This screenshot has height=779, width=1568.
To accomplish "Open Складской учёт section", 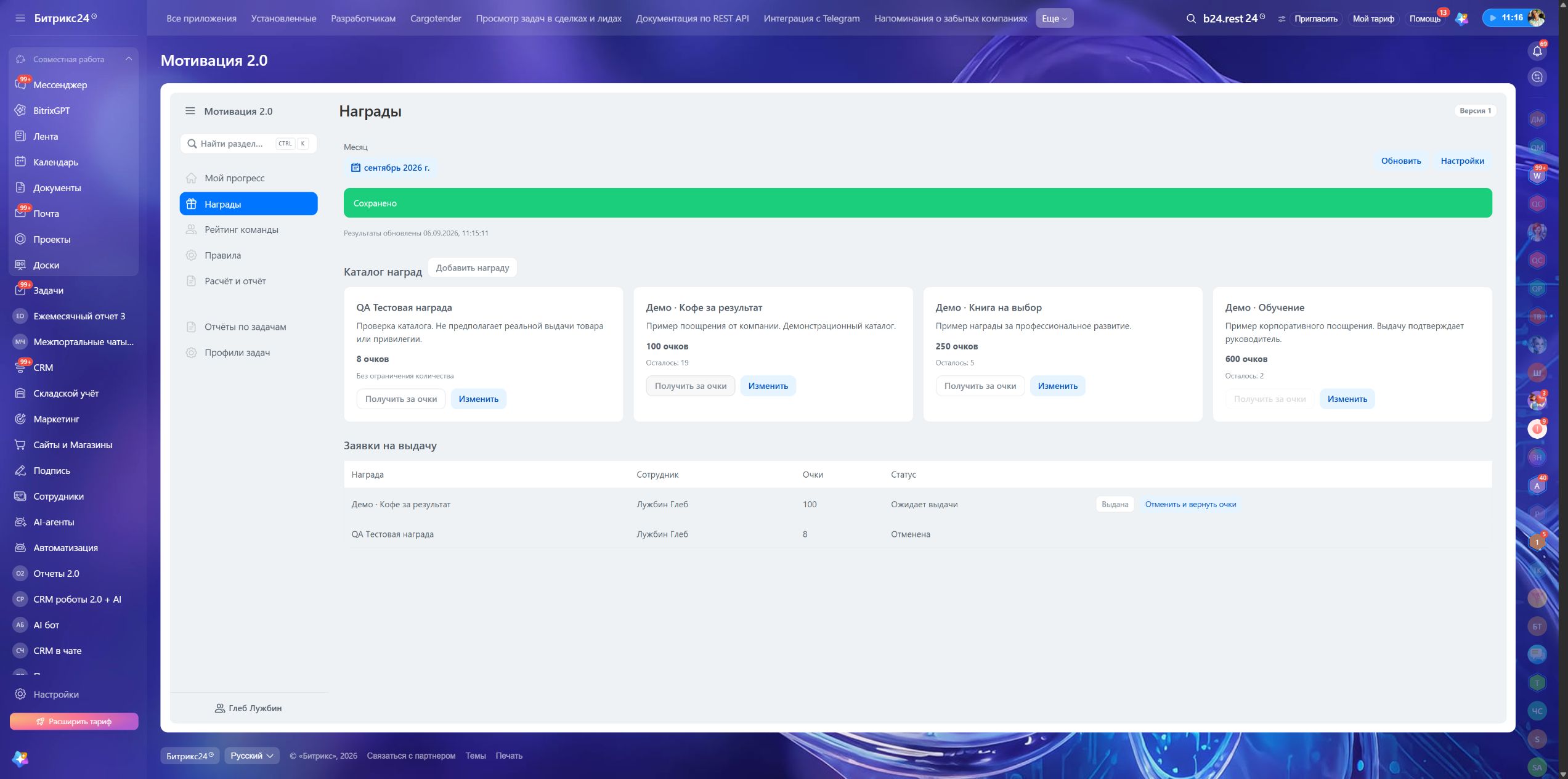I will point(66,394).
